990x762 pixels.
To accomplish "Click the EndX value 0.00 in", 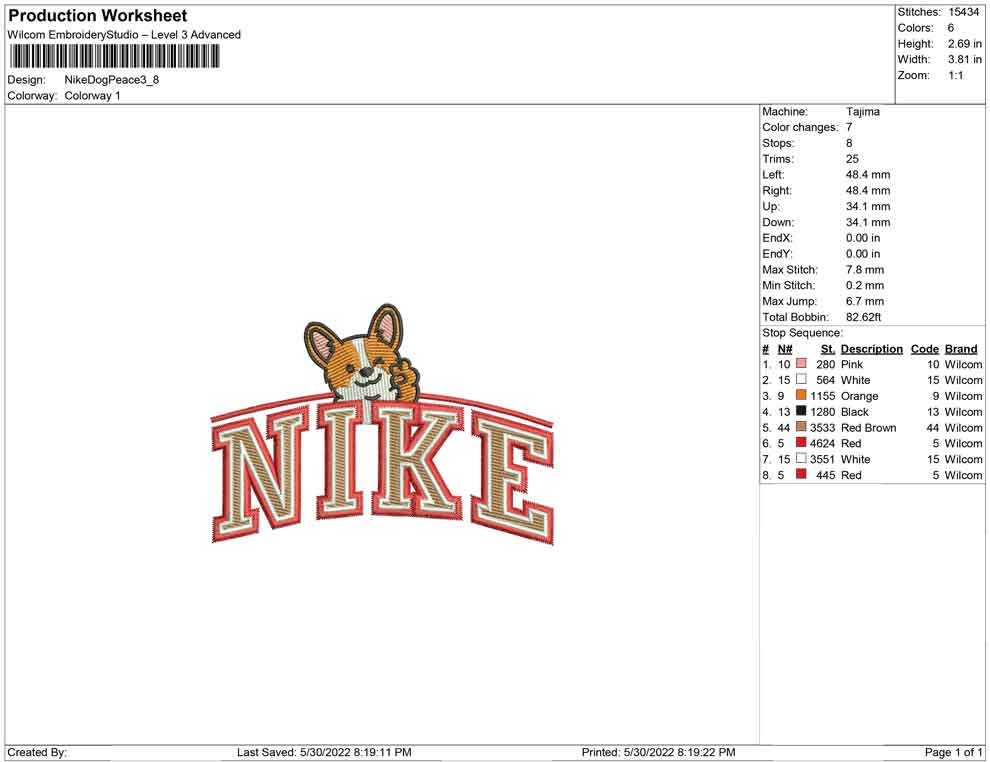I will (x=863, y=238).
